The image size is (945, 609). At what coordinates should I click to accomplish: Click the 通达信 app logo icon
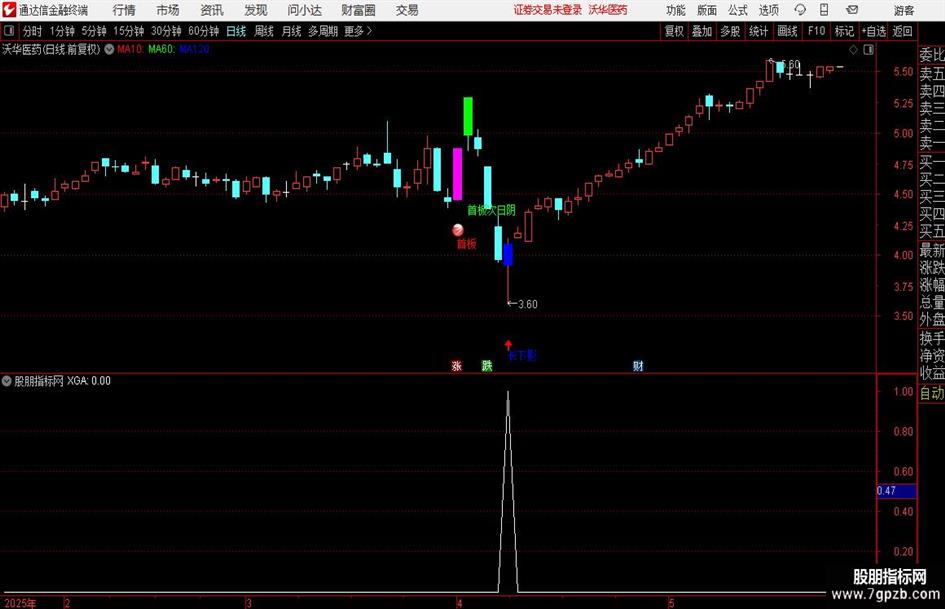tap(9, 10)
